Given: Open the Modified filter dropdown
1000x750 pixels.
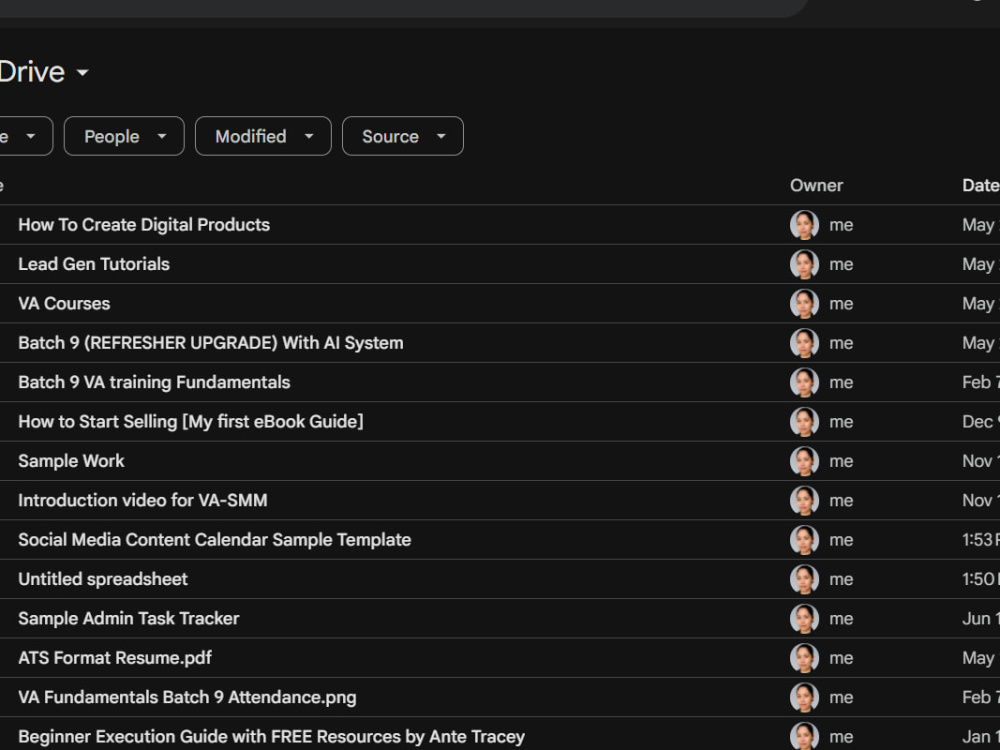Looking at the screenshot, I should [x=263, y=136].
